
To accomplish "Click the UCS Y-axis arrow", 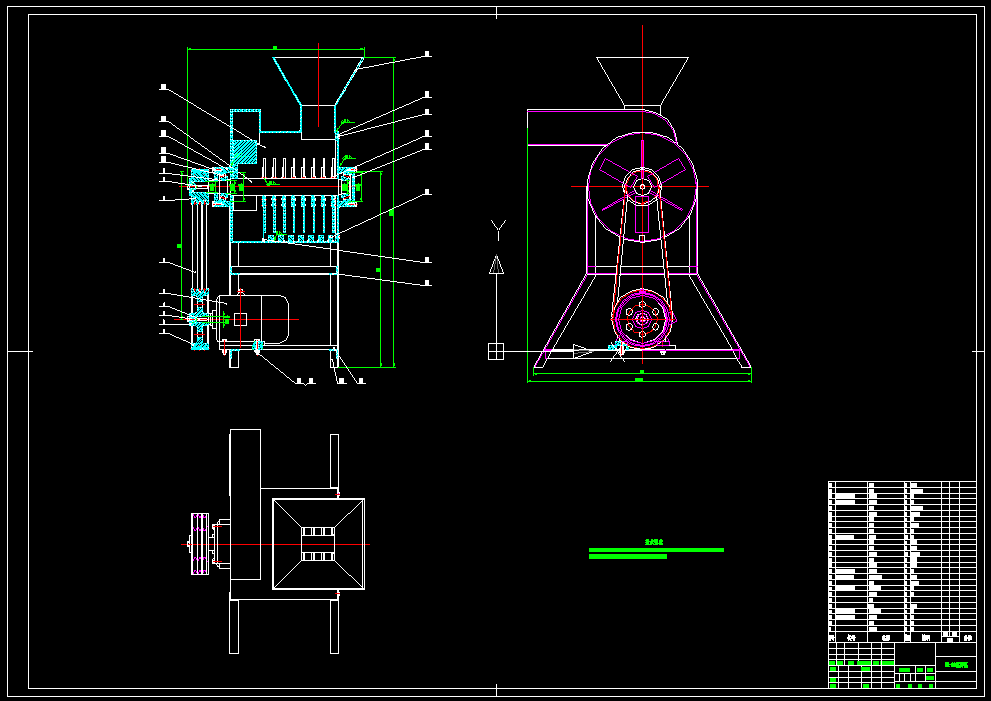I will point(497,264).
